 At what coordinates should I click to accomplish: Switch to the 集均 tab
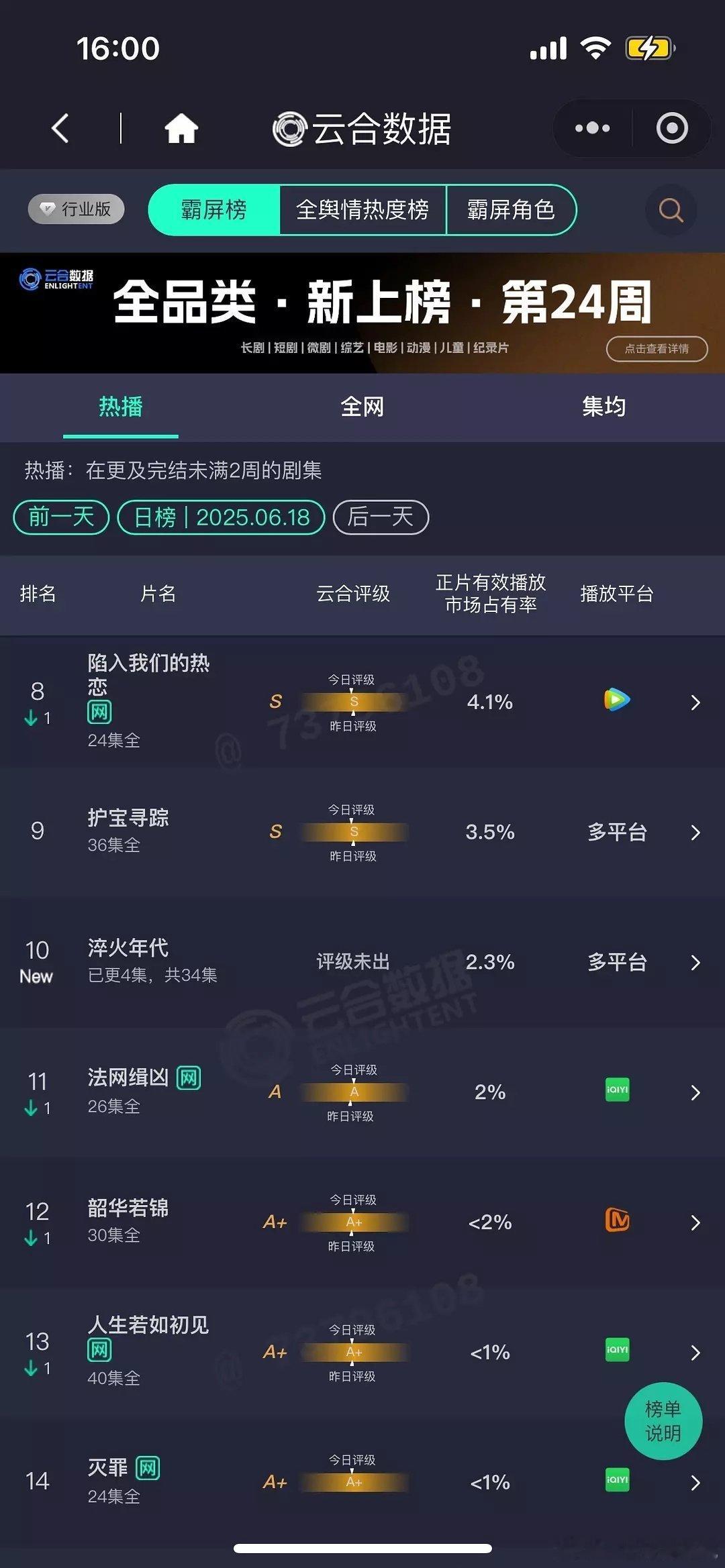point(604,407)
